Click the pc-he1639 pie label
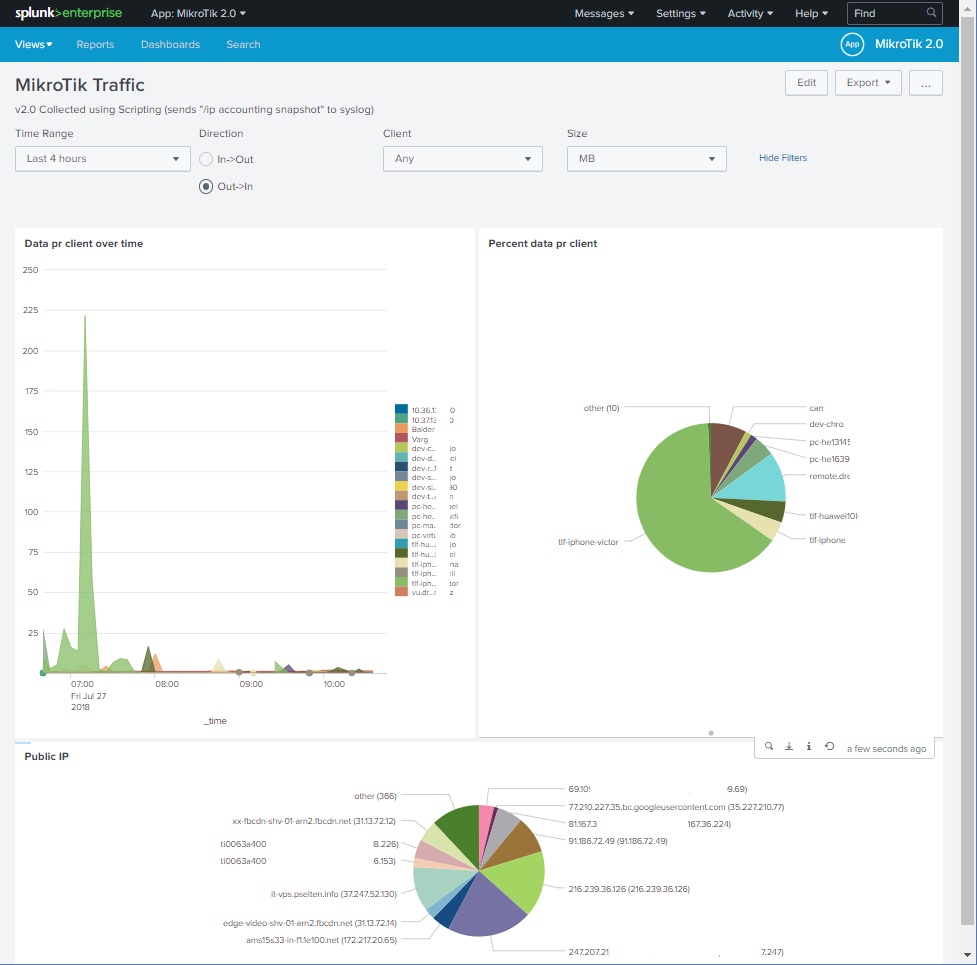 click(829, 459)
